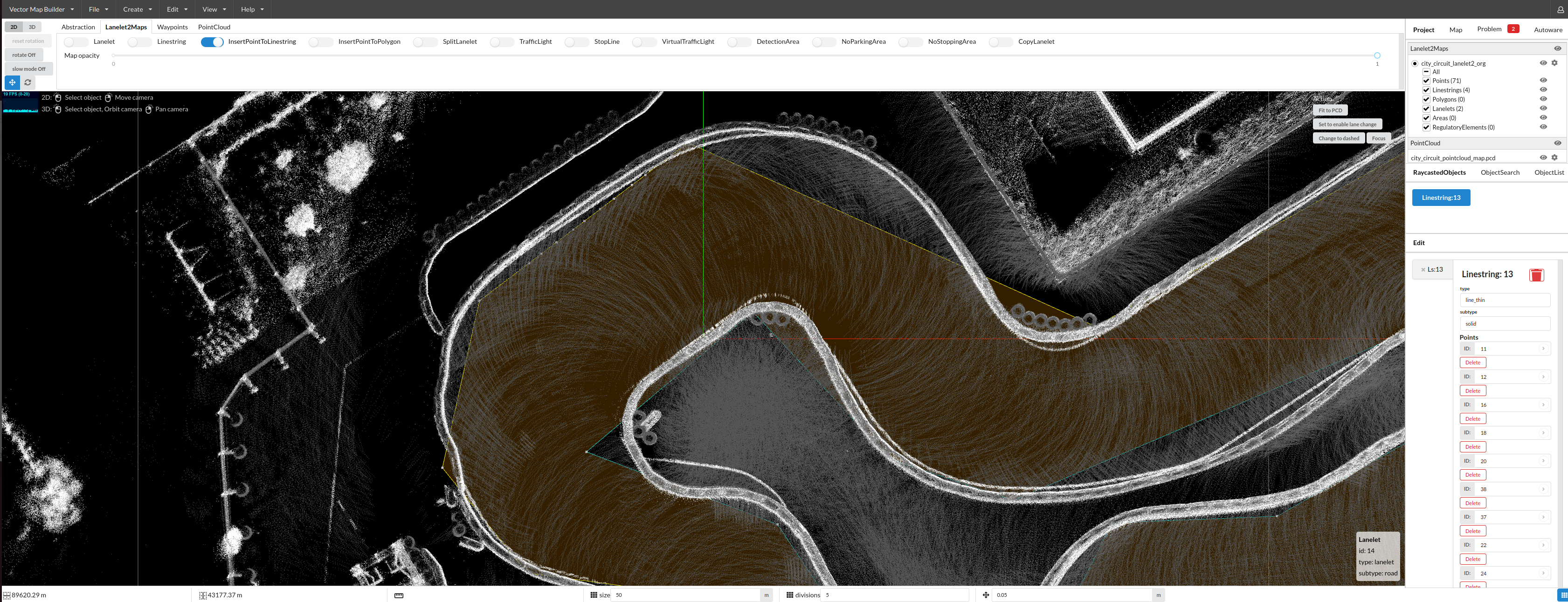Screen dimensions: 1568x602
Task: Click the delete trash icon for Linestring 13
Action: click(x=1537, y=275)
